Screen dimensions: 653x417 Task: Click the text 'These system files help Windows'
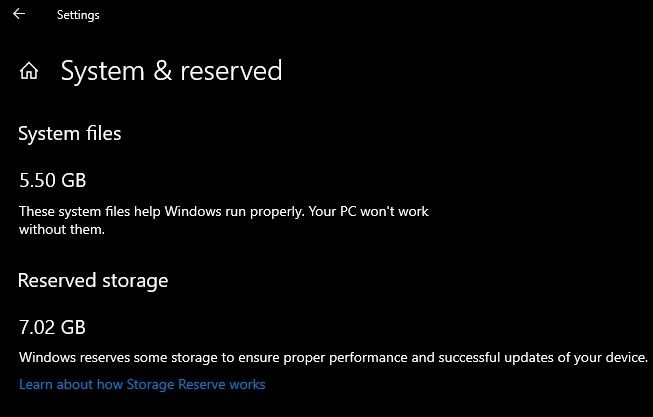pos(112,212)
